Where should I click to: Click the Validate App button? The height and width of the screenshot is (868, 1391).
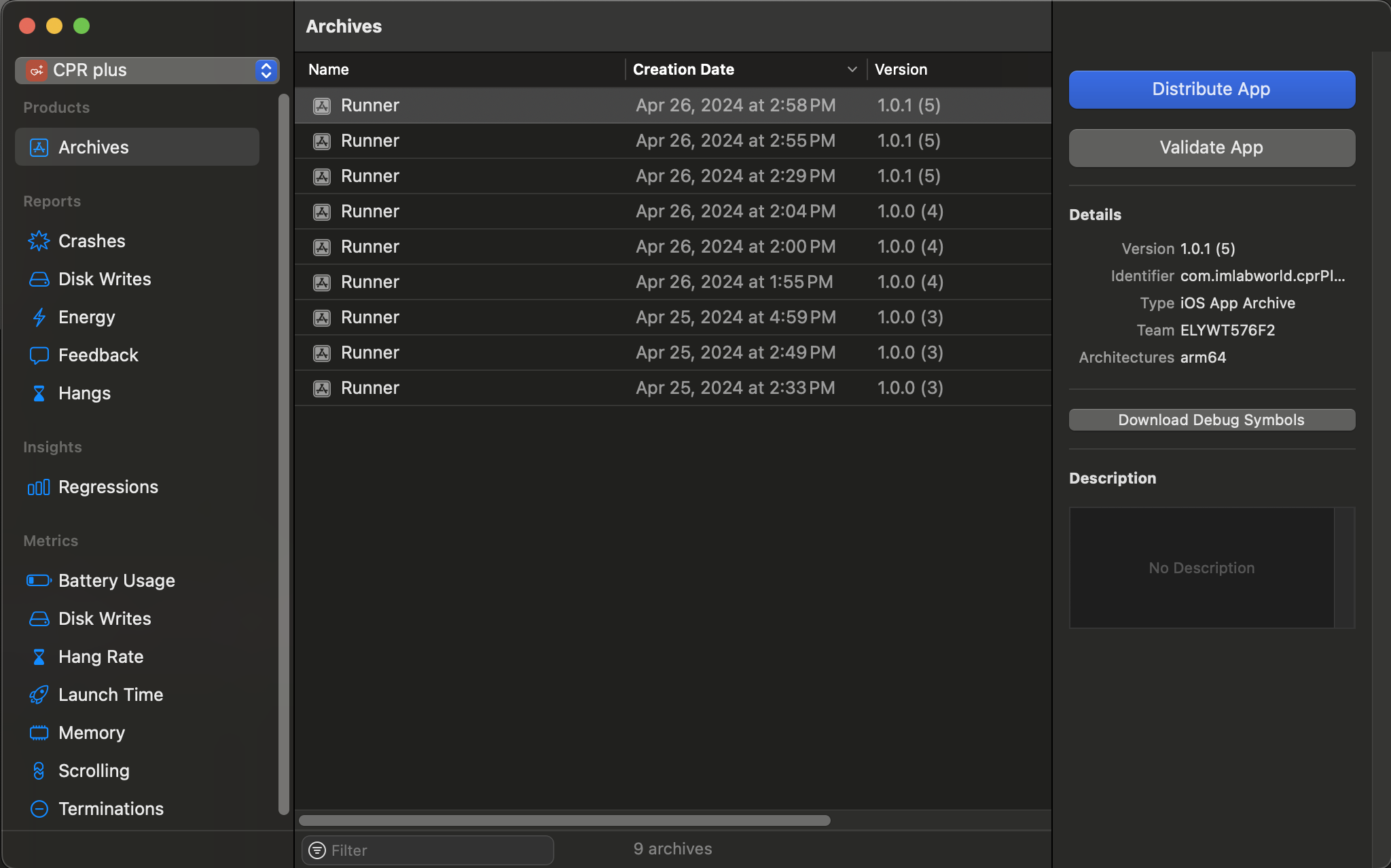pyautogui.click(x=1212, y=147)
